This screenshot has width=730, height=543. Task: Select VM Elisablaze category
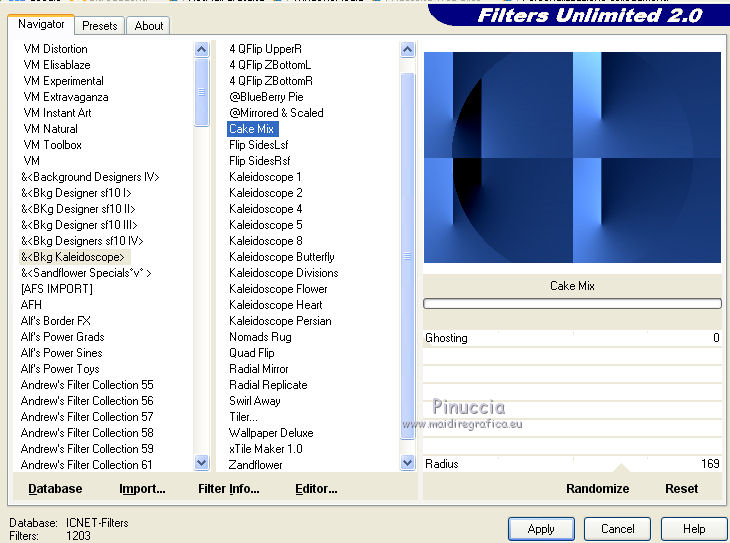point(57,65)
